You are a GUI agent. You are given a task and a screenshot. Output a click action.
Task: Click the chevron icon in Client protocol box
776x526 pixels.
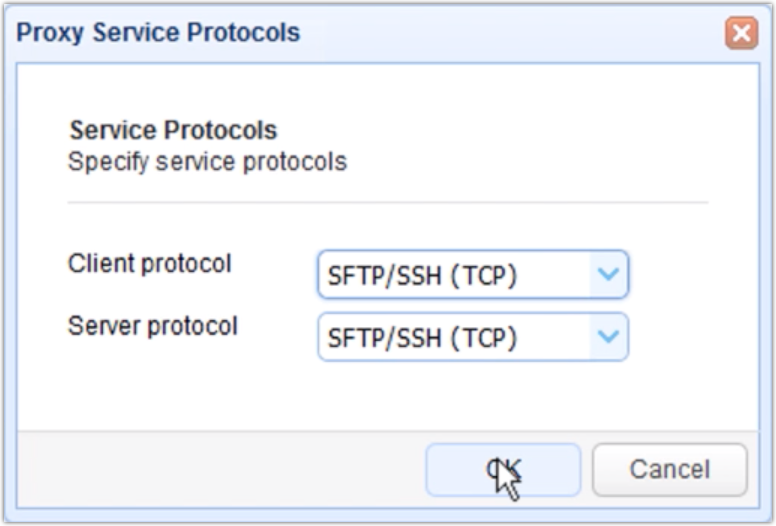[608, 274]
